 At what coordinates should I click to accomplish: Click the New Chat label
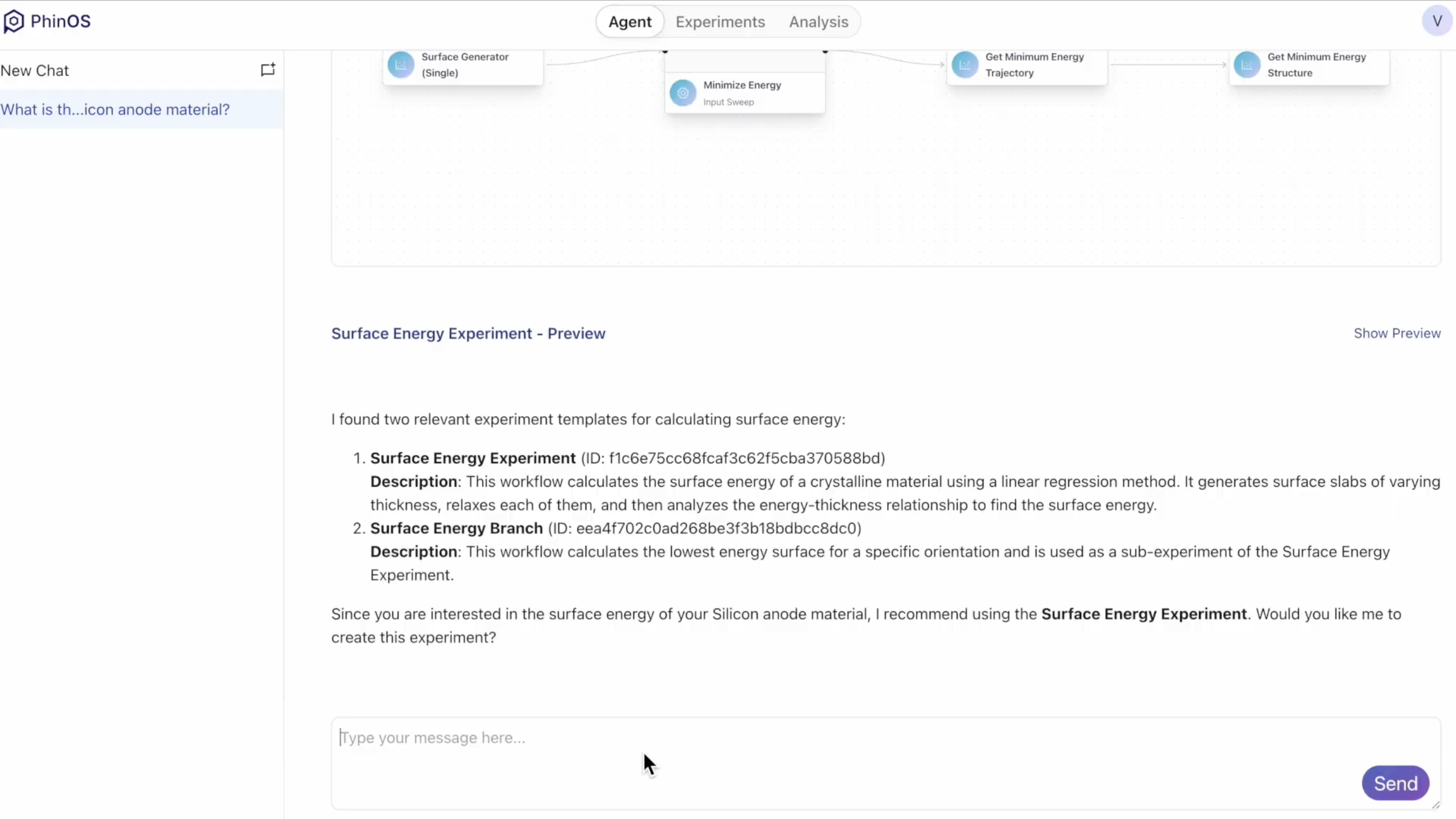pyautogui.click(x=34, y=71)
